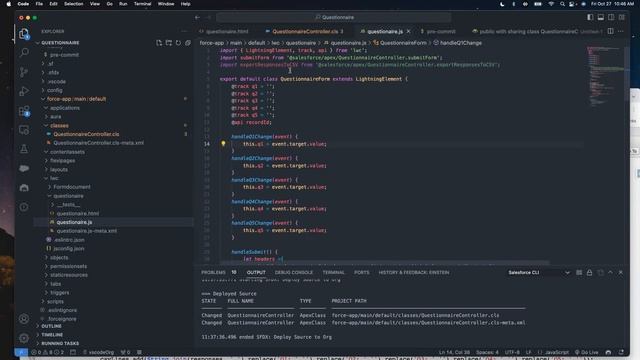
Task: Open errors and warnings count in the status bar
Action: pos(48,352)
